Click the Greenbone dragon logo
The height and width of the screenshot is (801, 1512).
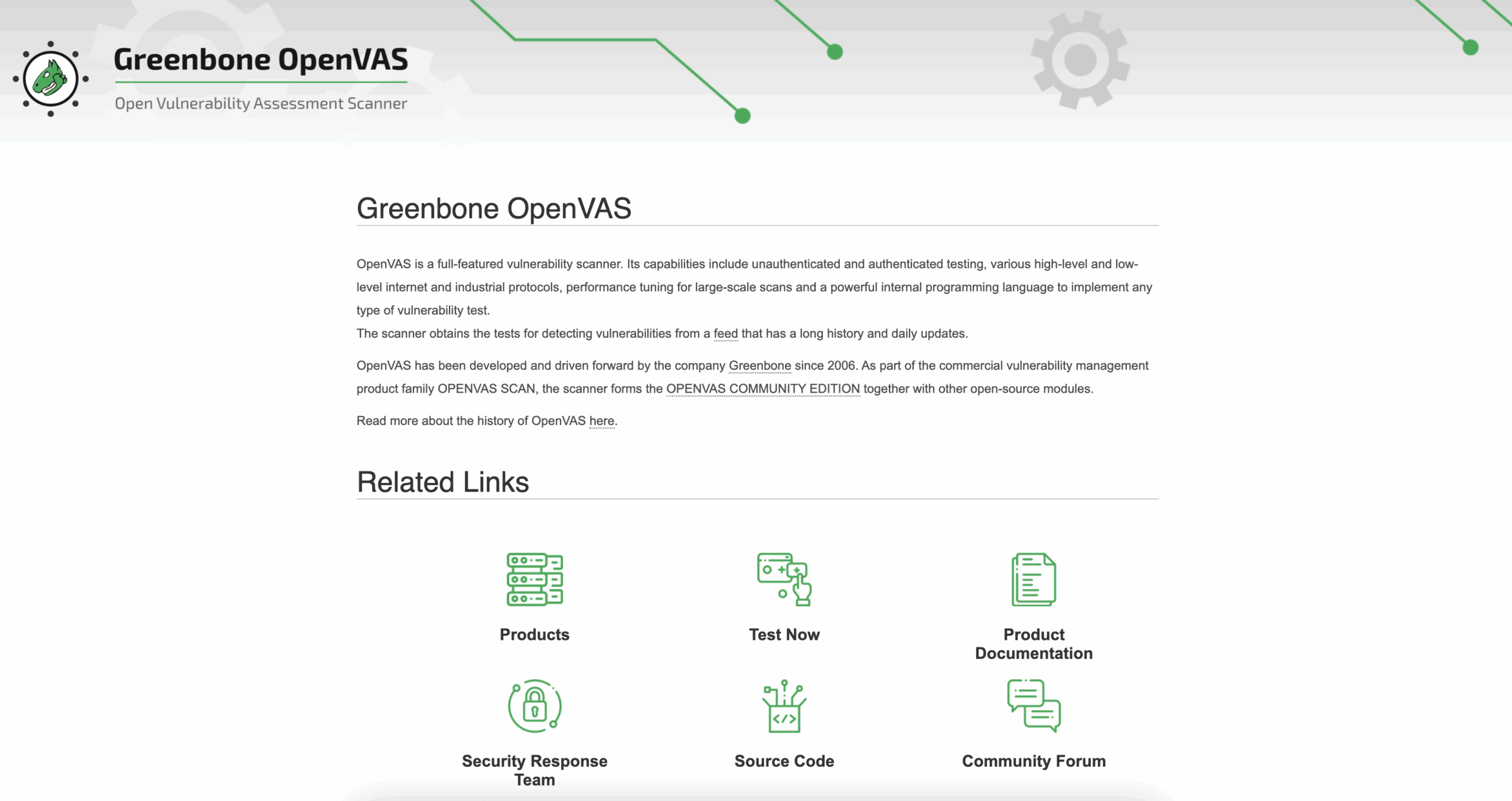(x=51, y=79)
